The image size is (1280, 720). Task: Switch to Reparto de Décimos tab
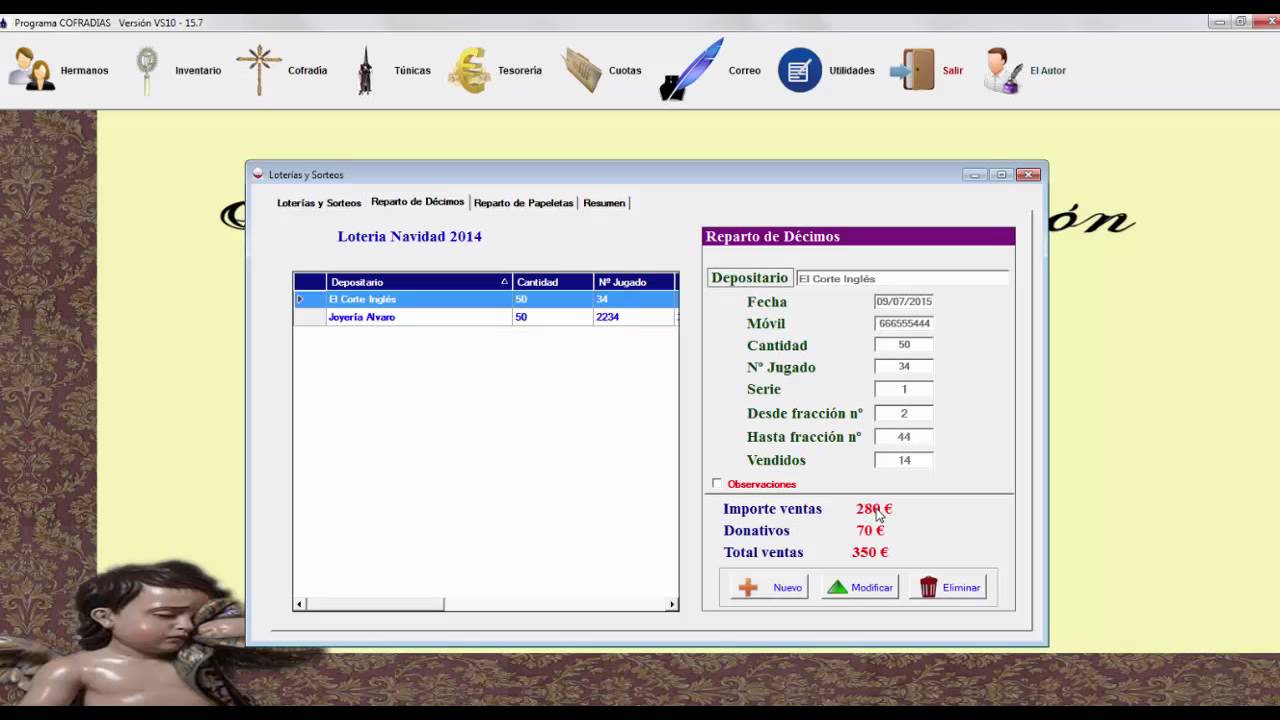(x=417, y=202)
